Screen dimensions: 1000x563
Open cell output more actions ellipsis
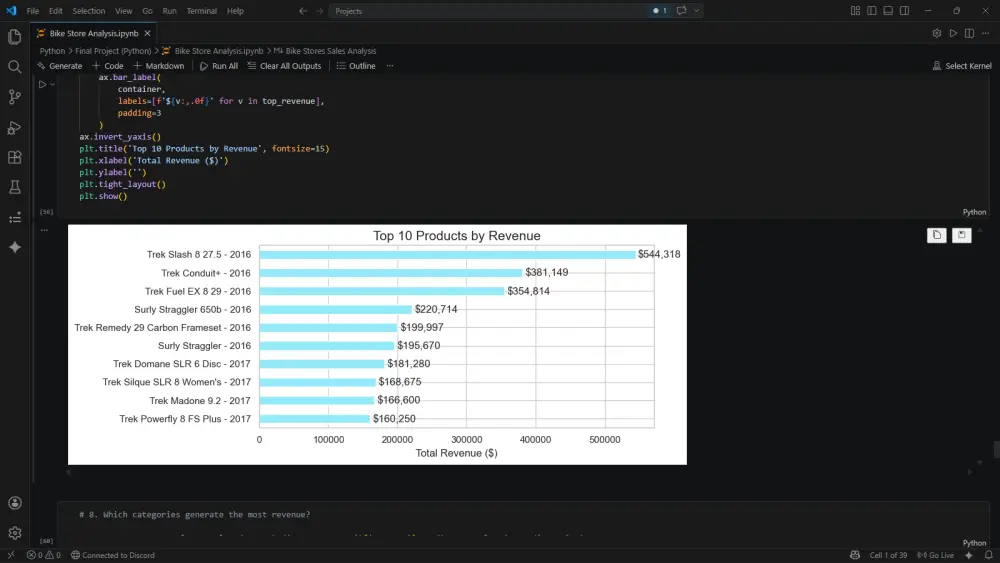[x=44, y=230]
